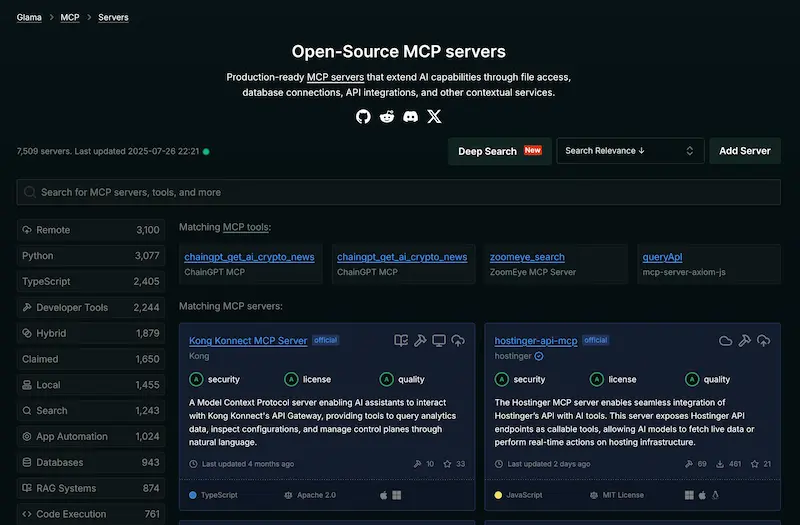Click the Apple icon on Kong Konnect card footer

click(384, 495)
